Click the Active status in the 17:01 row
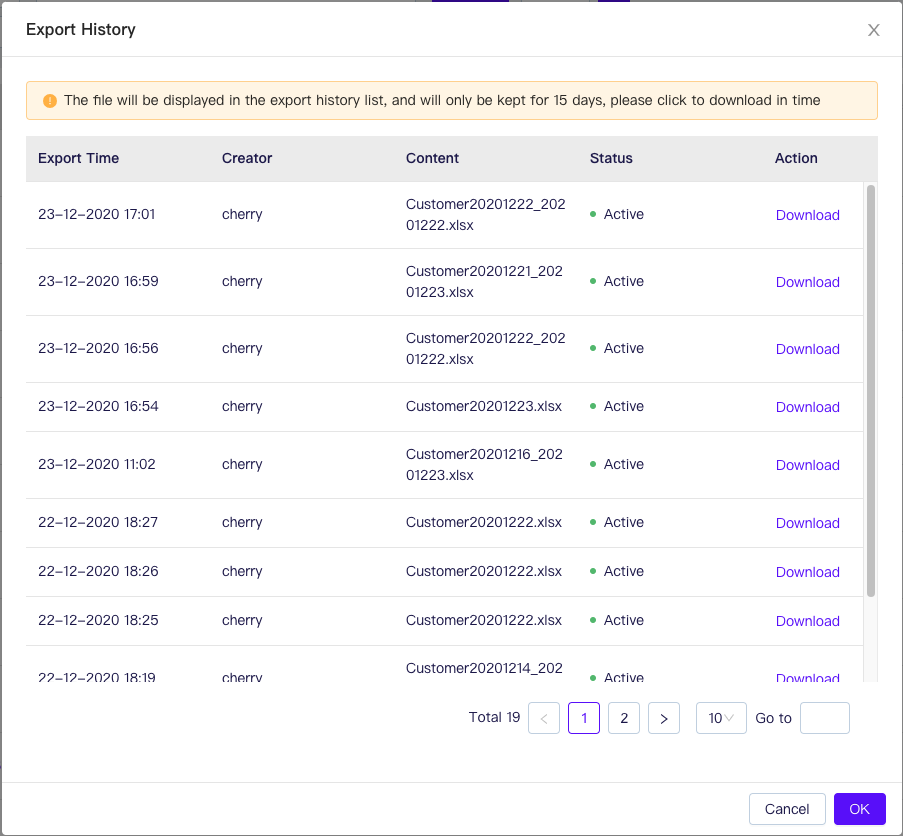 point(617,214)
